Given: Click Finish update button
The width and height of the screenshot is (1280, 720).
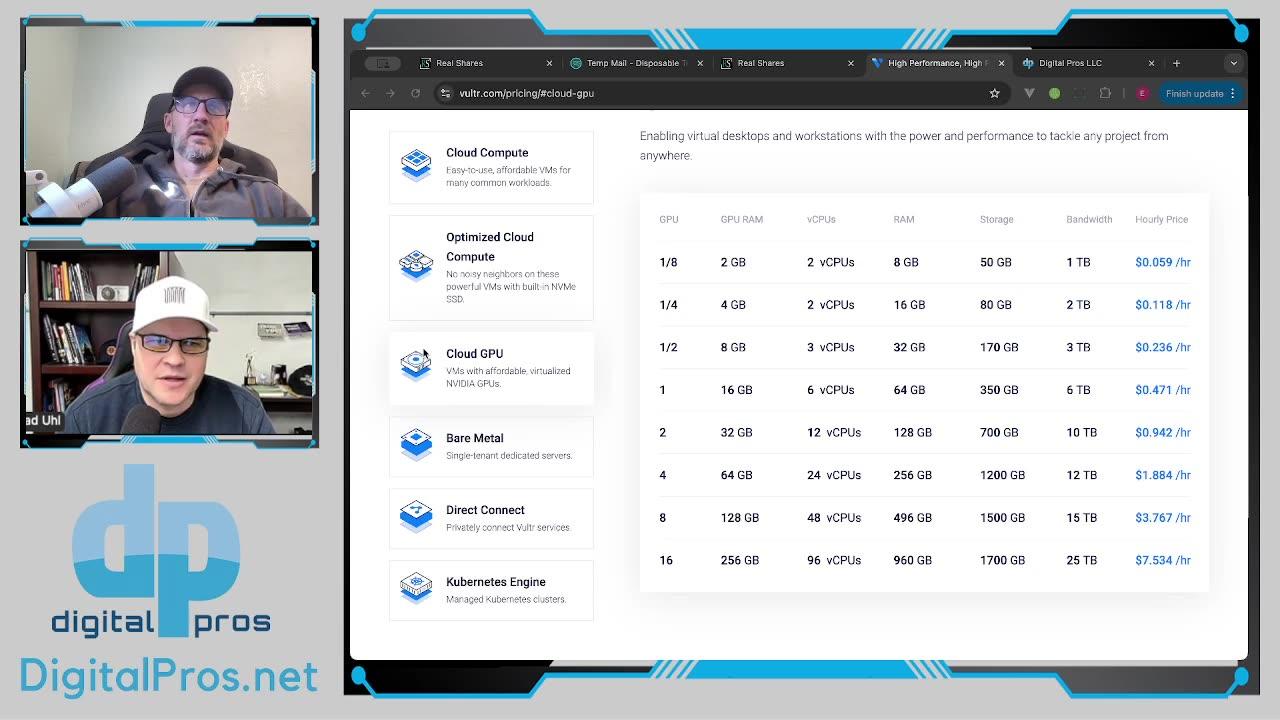Looking at the screenshot, I should [x=1200, y=93].
